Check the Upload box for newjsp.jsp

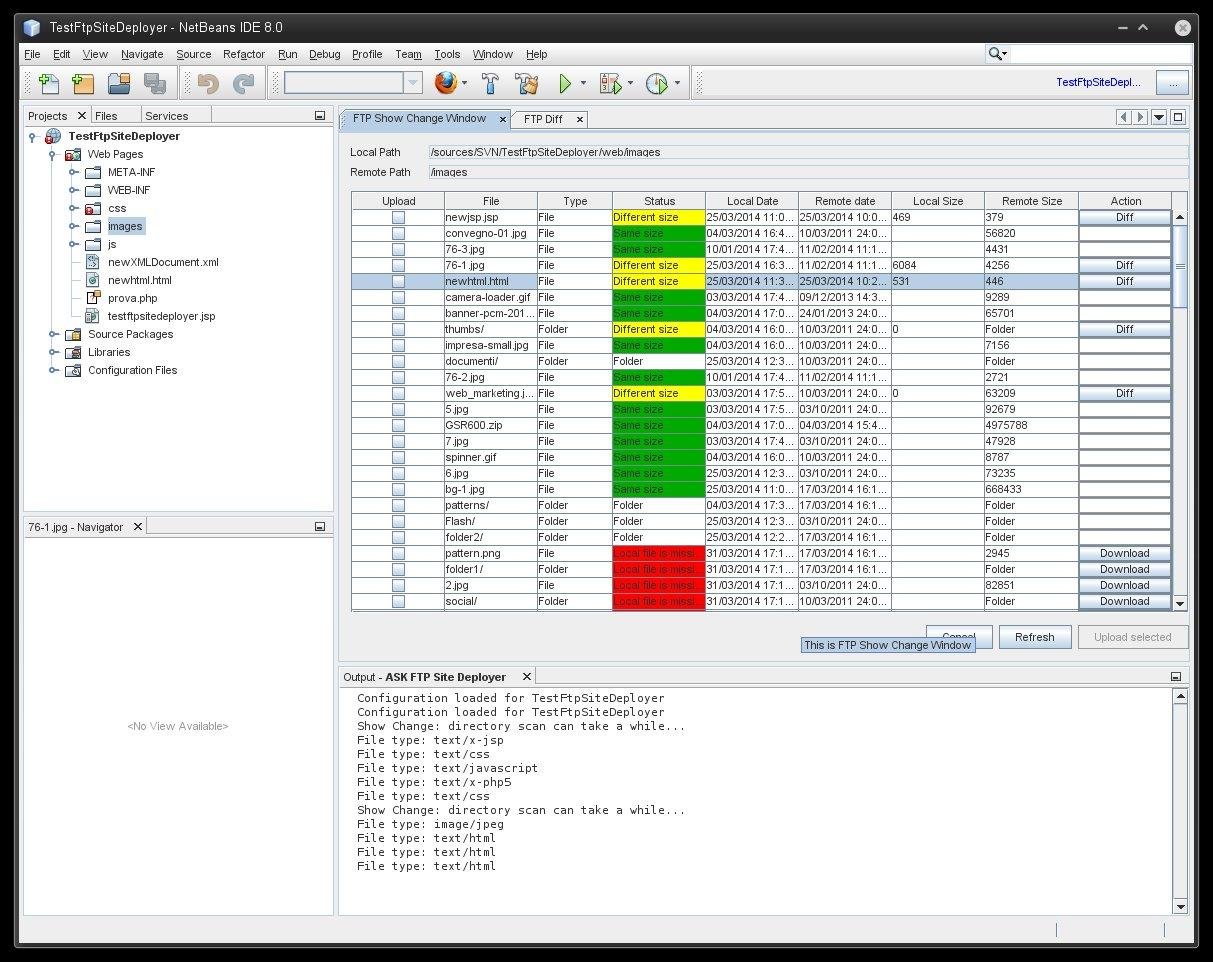coord(398,216)
